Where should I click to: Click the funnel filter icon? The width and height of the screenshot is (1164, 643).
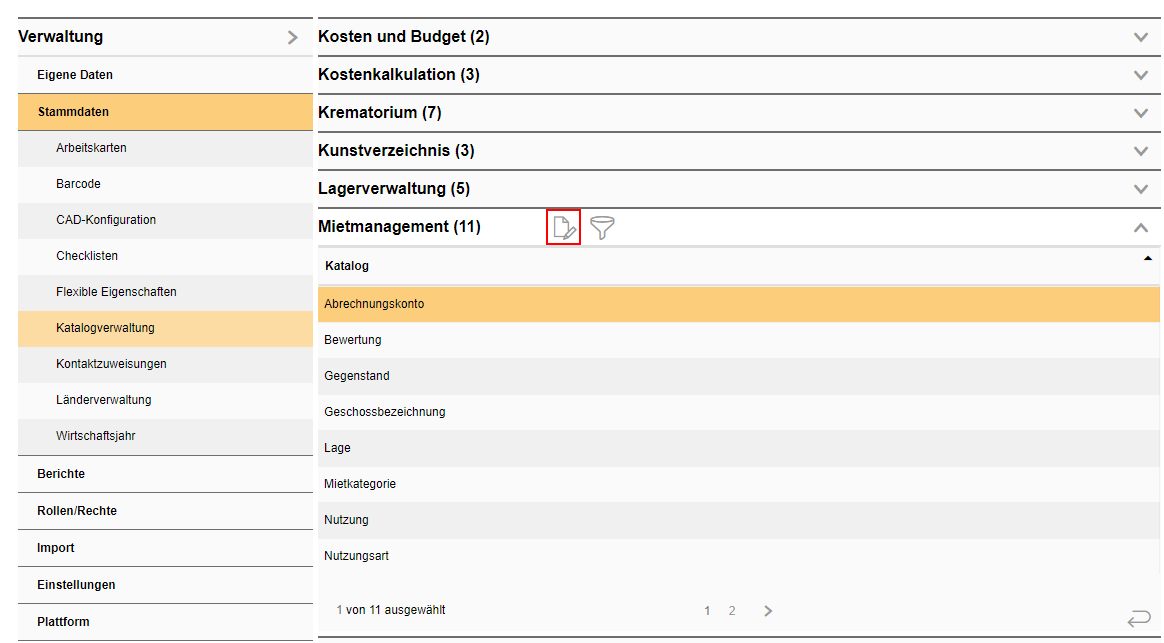click(602, 228)
